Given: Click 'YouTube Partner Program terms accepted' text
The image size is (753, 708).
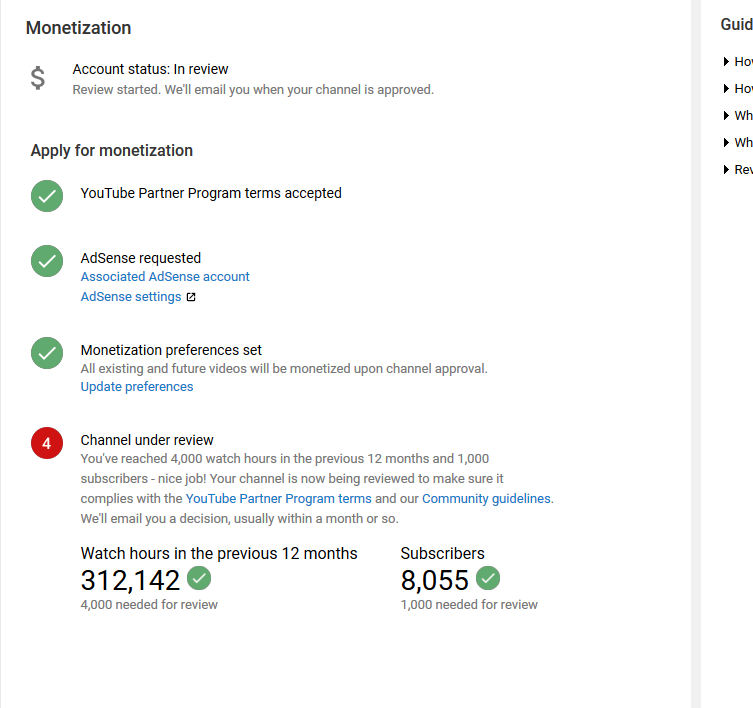Looking at the screenshot, I should (x=211, y=193).
